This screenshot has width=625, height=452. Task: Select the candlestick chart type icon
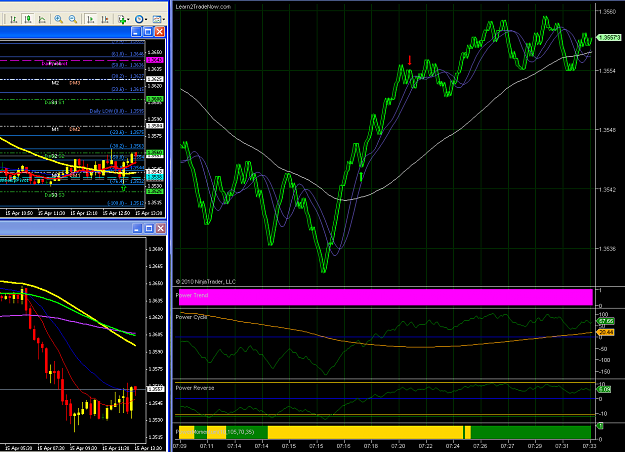28,19
